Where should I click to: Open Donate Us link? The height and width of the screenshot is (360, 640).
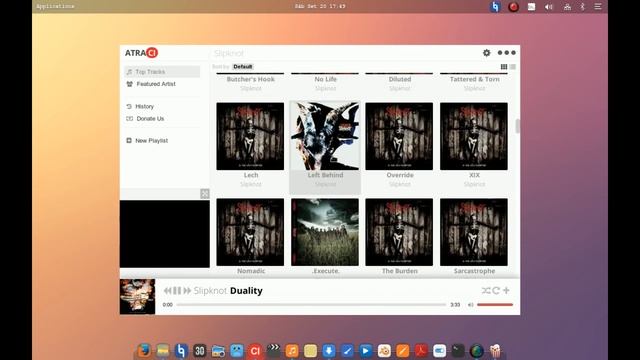[150, 118]
